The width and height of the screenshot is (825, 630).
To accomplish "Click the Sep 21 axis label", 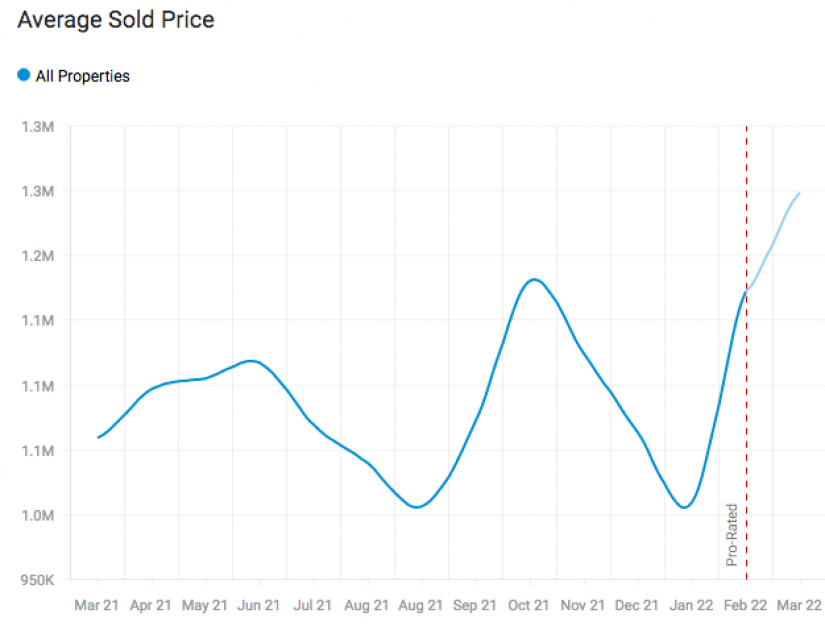I will coord(475,605).
